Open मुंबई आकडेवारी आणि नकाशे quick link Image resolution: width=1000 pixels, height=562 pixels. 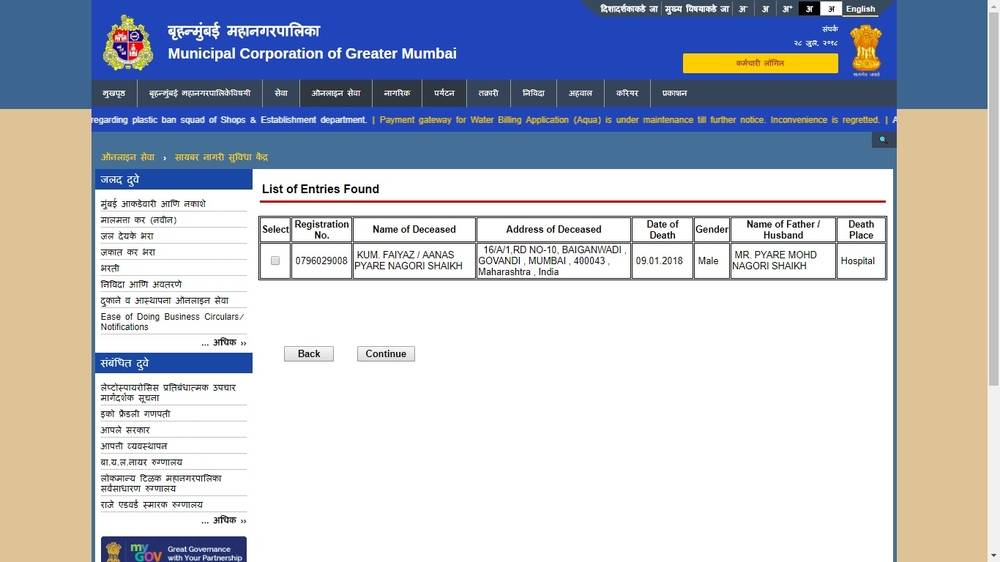pos(153,204)
